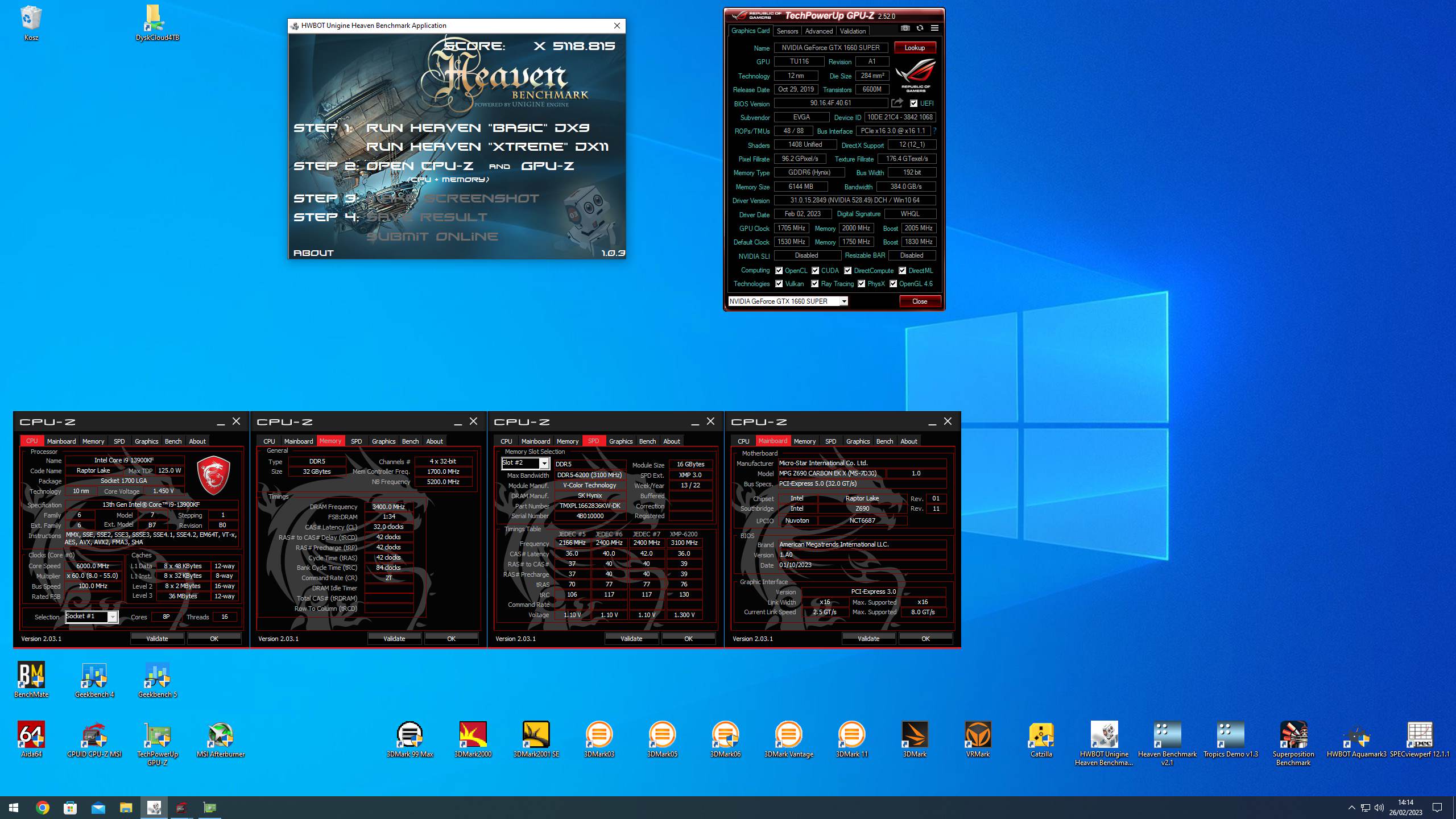This screenshot has width=1456, height=819.
Task: Toggle the OpenCL checkbox in GPU-Z
Action: (779, 271)
